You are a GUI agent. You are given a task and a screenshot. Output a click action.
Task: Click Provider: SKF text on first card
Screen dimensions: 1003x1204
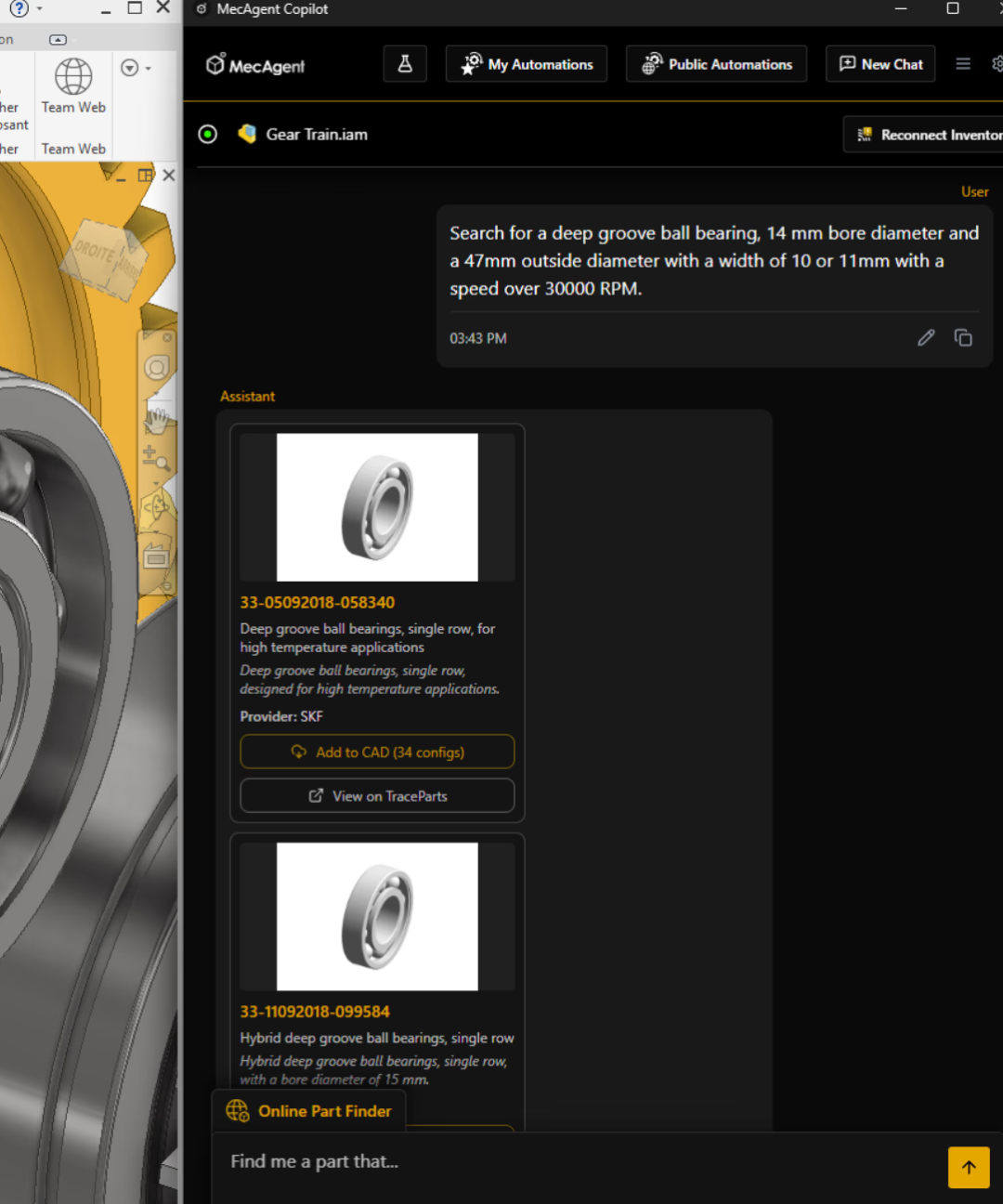(281, 716)
